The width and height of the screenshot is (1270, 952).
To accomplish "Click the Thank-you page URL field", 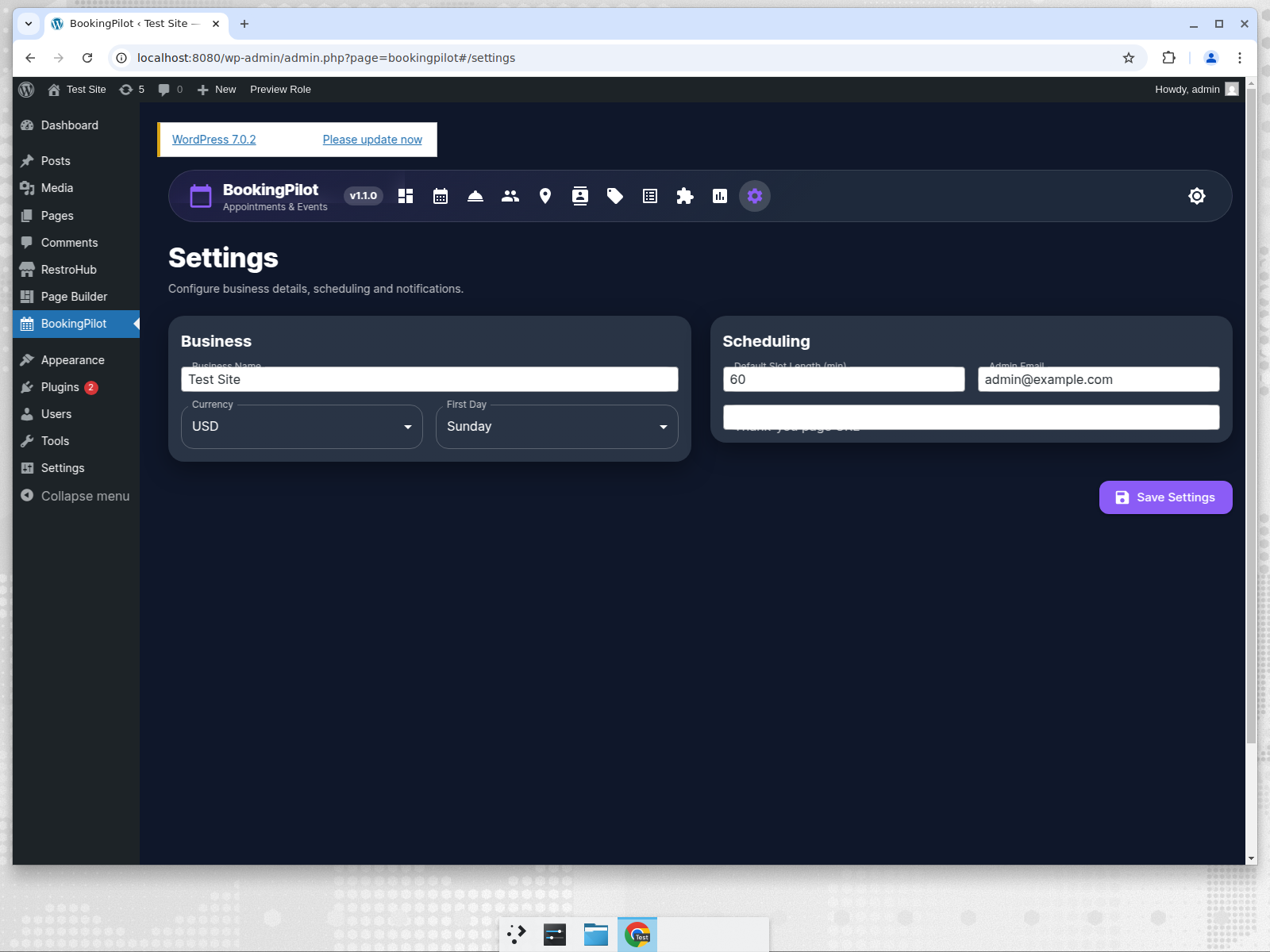I will coord(972,417).
